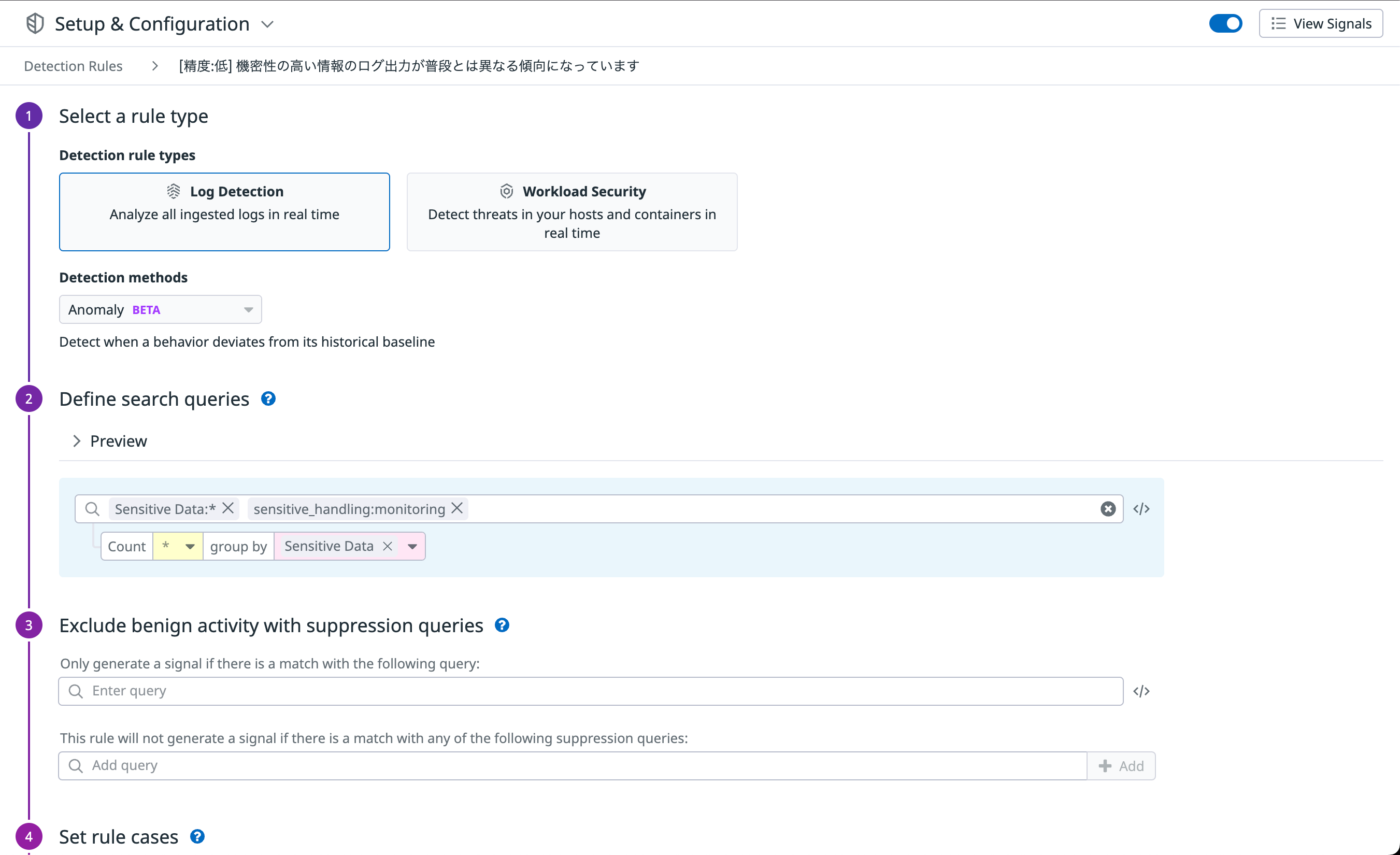Open the Count measure dropdown arrow
Viewport: 1400px width, 855px height.
tap(190, 546)
